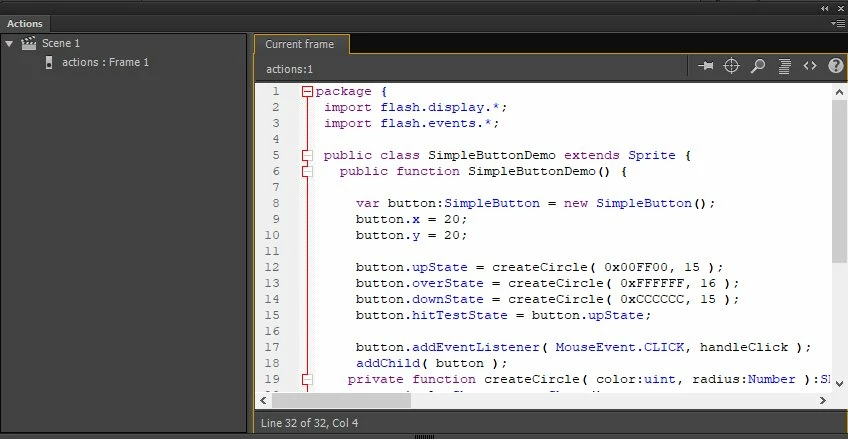Click '0xCCCCCC' on line 14
The height and width of the screenshot is (439, 848).
click(x=652, y=300)
